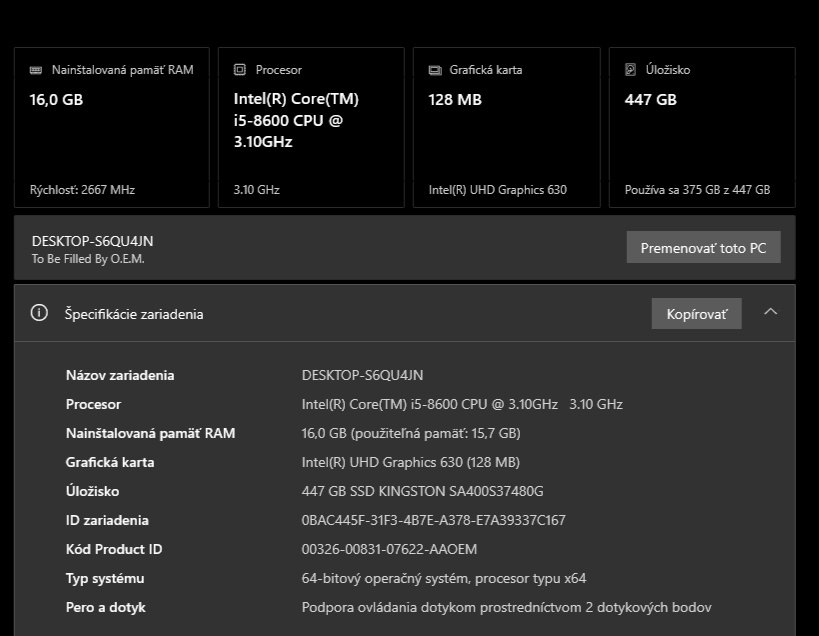Click the Procesor chip icon

coord(239,70)
